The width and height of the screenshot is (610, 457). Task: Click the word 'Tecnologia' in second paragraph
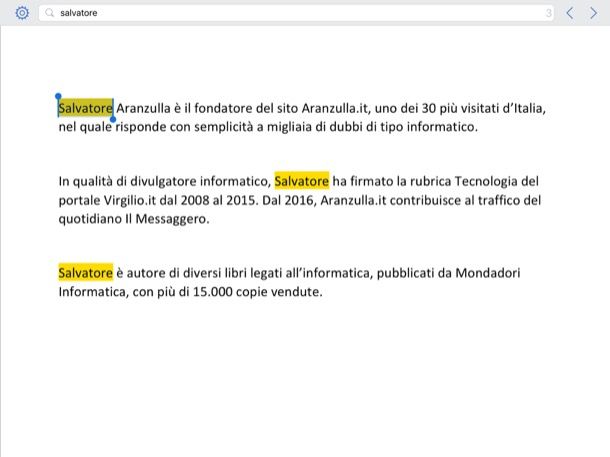[486, 182]
